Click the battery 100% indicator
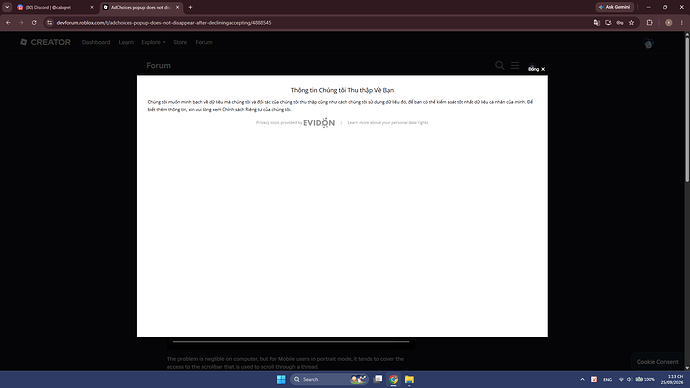 [x=645, y=380]
